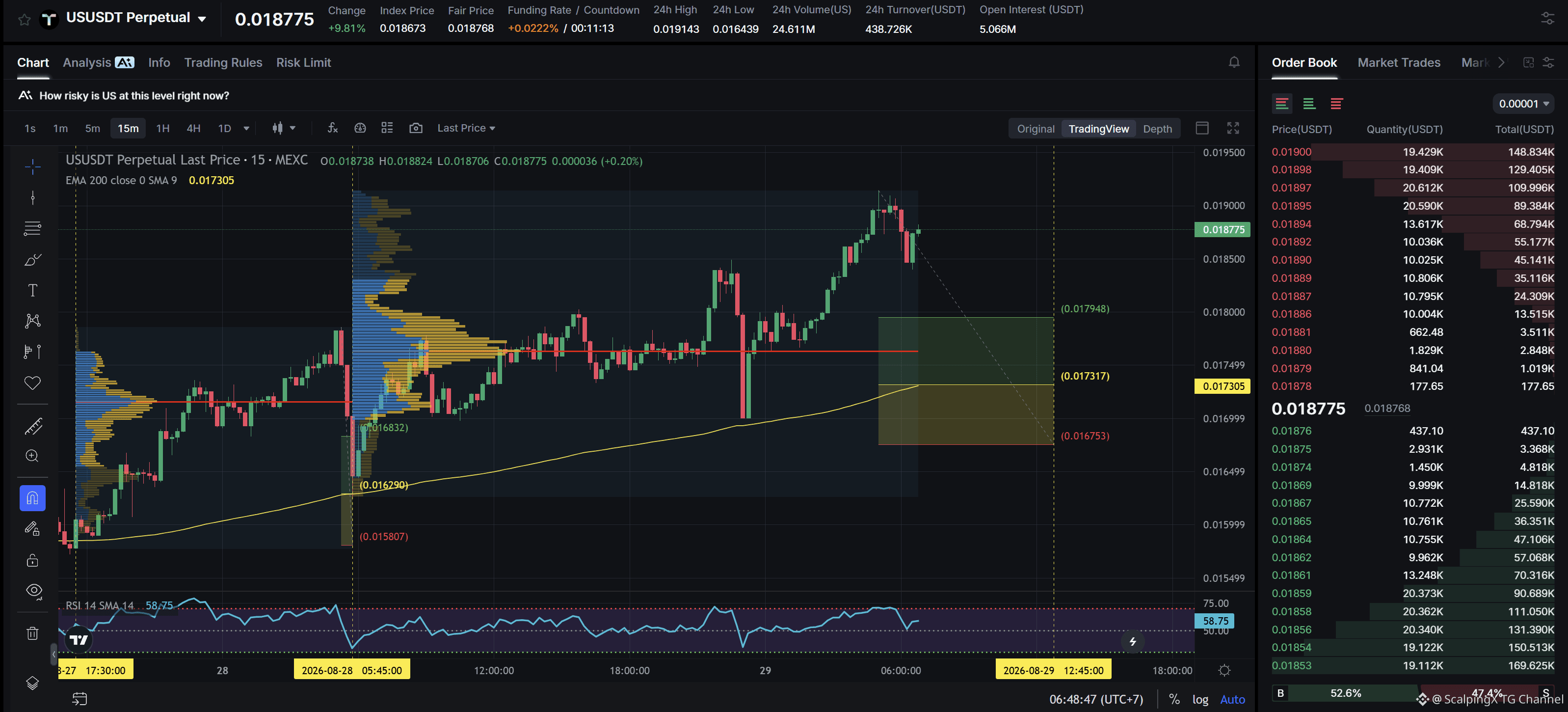Viewport: 1568px width, 712px height.
Task: Open time axis settings gear
Action: (x=1224, y=671)
